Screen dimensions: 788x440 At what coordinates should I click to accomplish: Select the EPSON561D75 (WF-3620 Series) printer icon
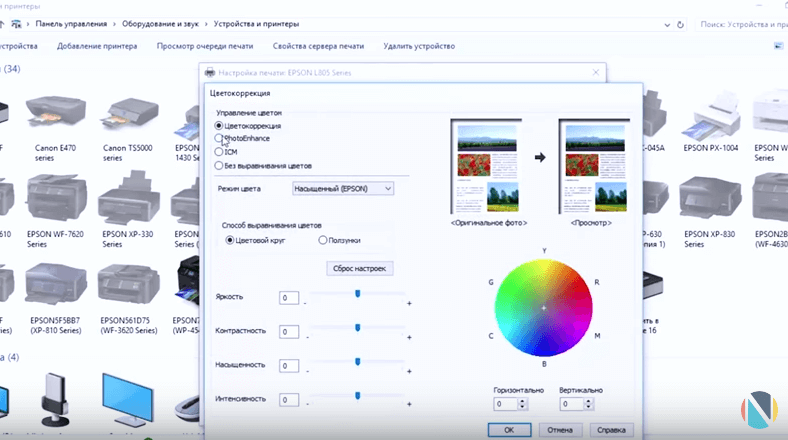point(129,284)
